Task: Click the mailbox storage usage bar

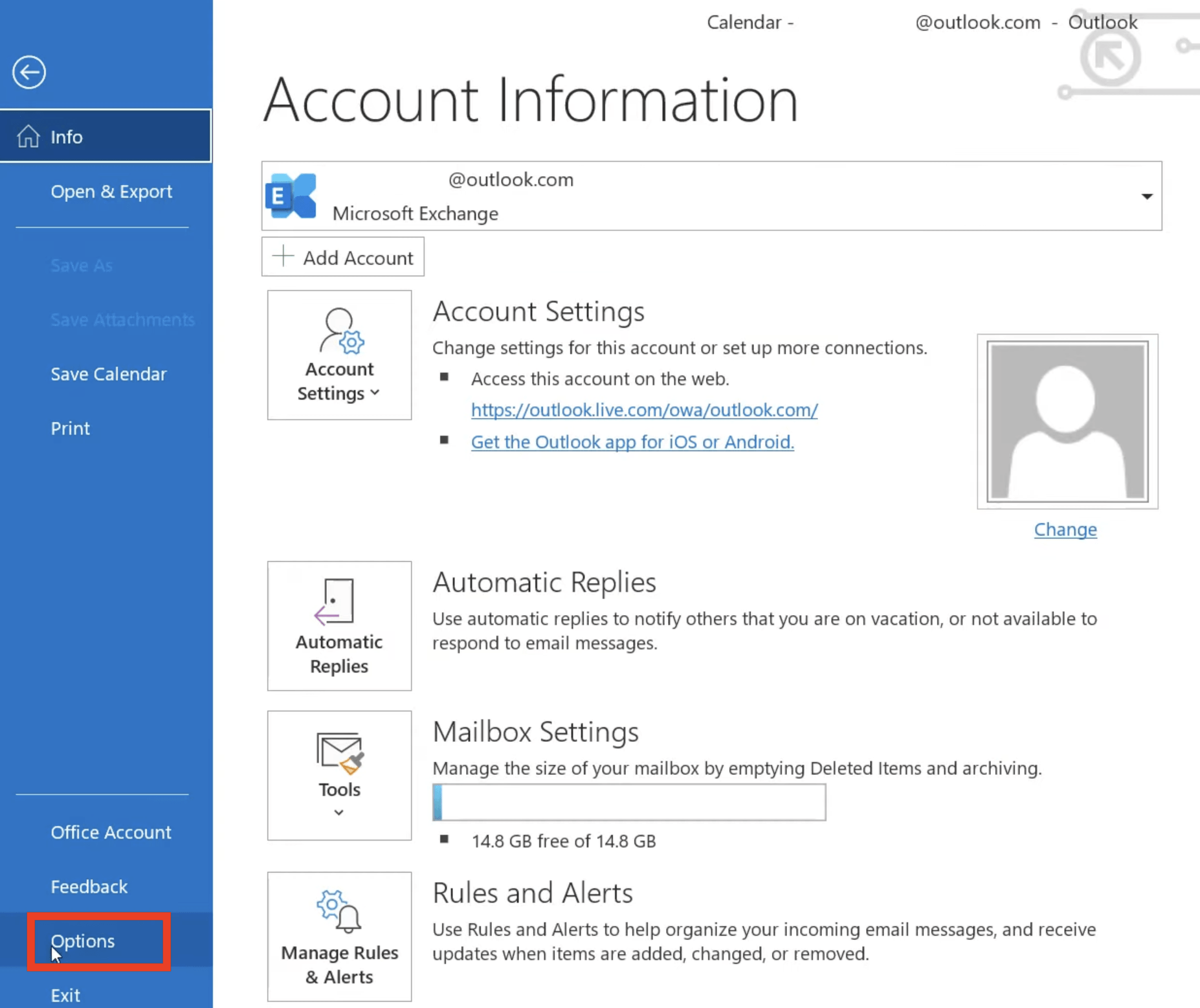Action: coord(629,802)
